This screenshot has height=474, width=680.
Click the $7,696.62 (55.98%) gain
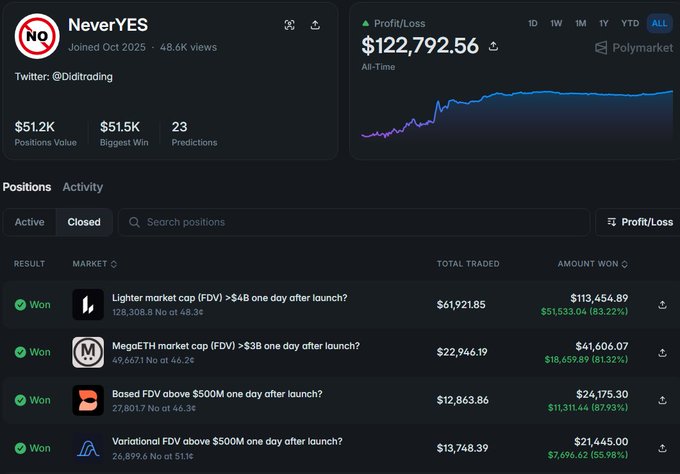[588, 455]
